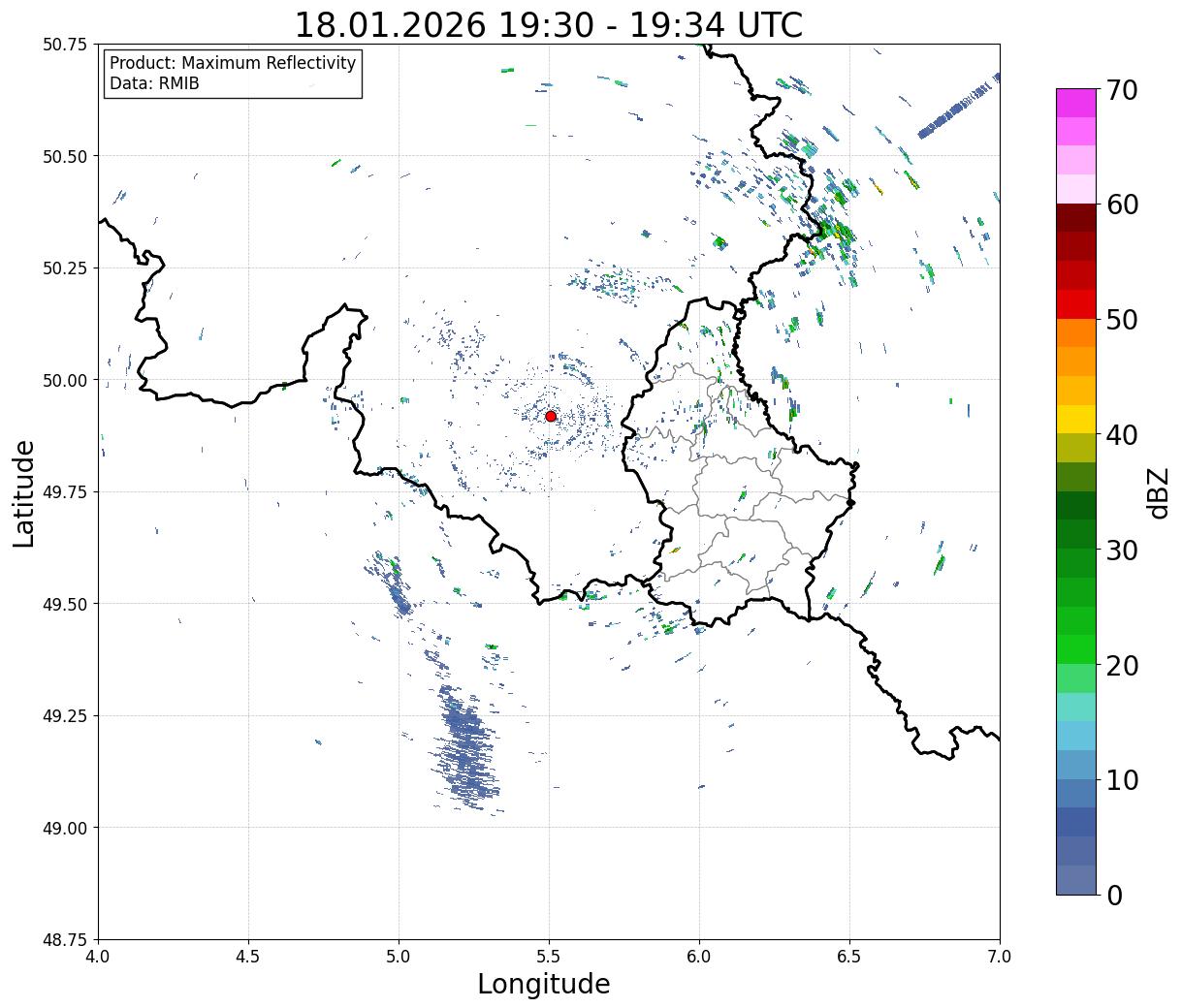Click the light cyan swatch between 10 and 20
Viewport: 1182px width, 1008px height.
(x=1076, y=736)
